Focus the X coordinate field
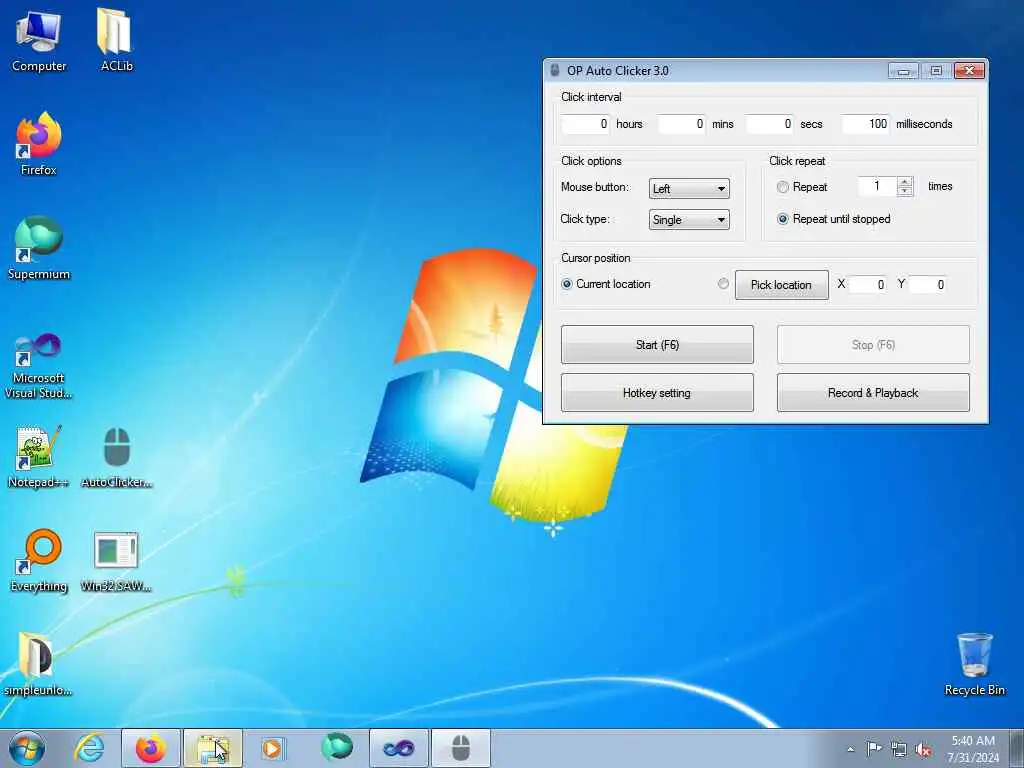This screenshot has width=1024, height=768. pyautogui.click(x=868, y=285)
